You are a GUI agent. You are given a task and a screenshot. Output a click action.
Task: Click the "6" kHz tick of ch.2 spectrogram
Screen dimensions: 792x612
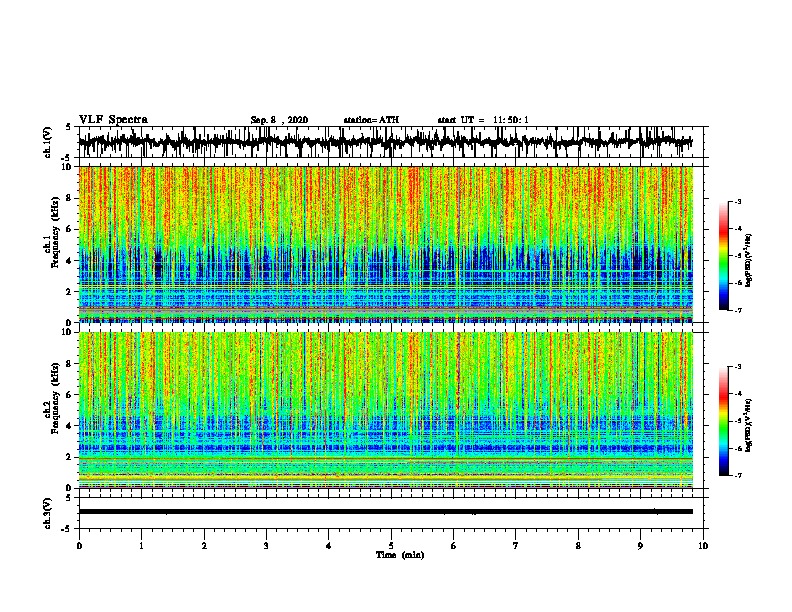tap(70, 395)
